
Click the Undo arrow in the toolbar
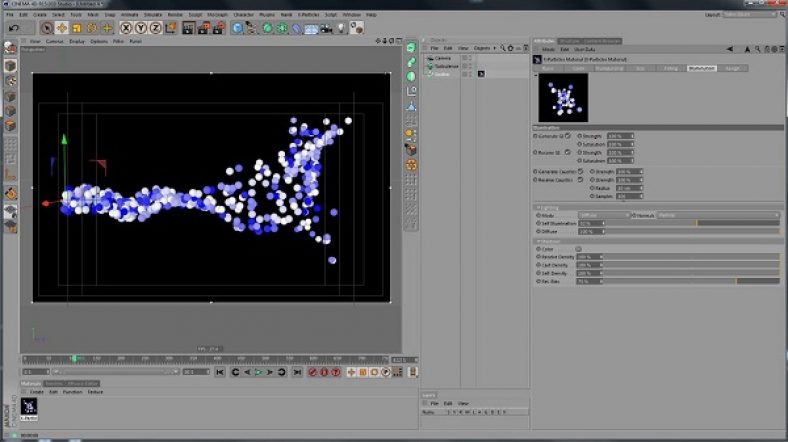[13, 28]
